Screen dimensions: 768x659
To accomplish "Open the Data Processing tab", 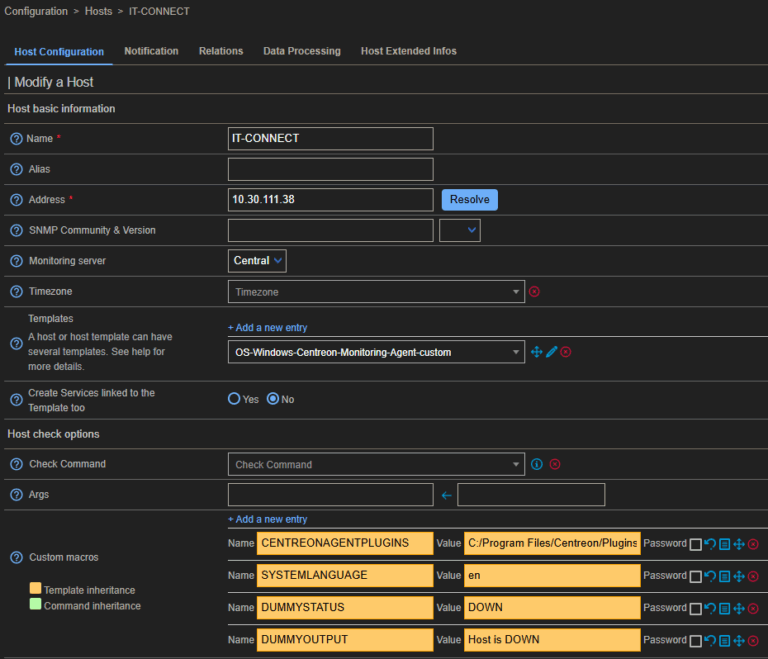I will 301,51.
